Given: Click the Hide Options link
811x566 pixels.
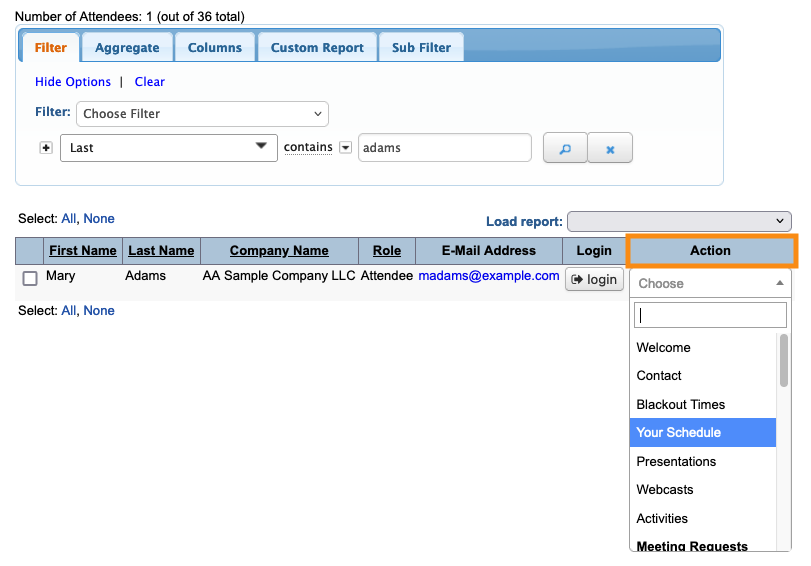Looking at the screenshot, I should point(73,82).
